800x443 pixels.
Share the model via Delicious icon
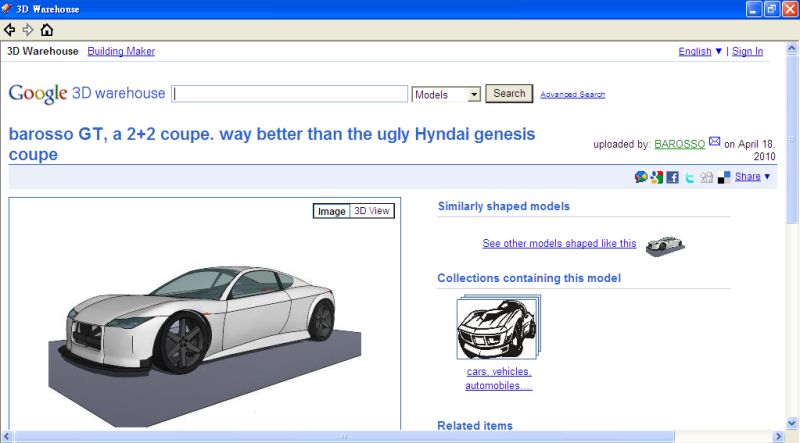pyautogui.click(x=723, y=177)
